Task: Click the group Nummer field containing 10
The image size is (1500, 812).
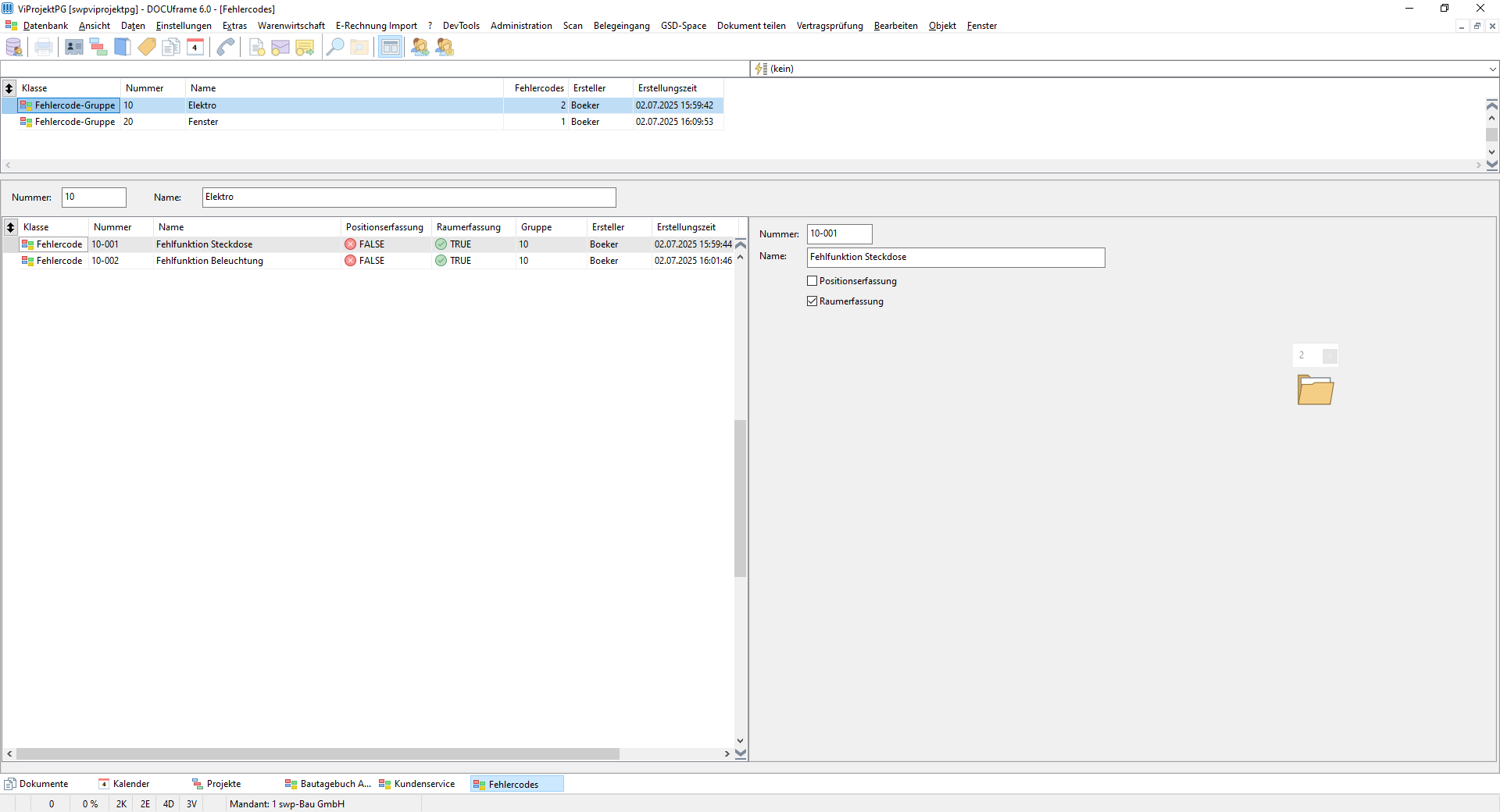Action: pyautogui.click(x=94, y=198)
